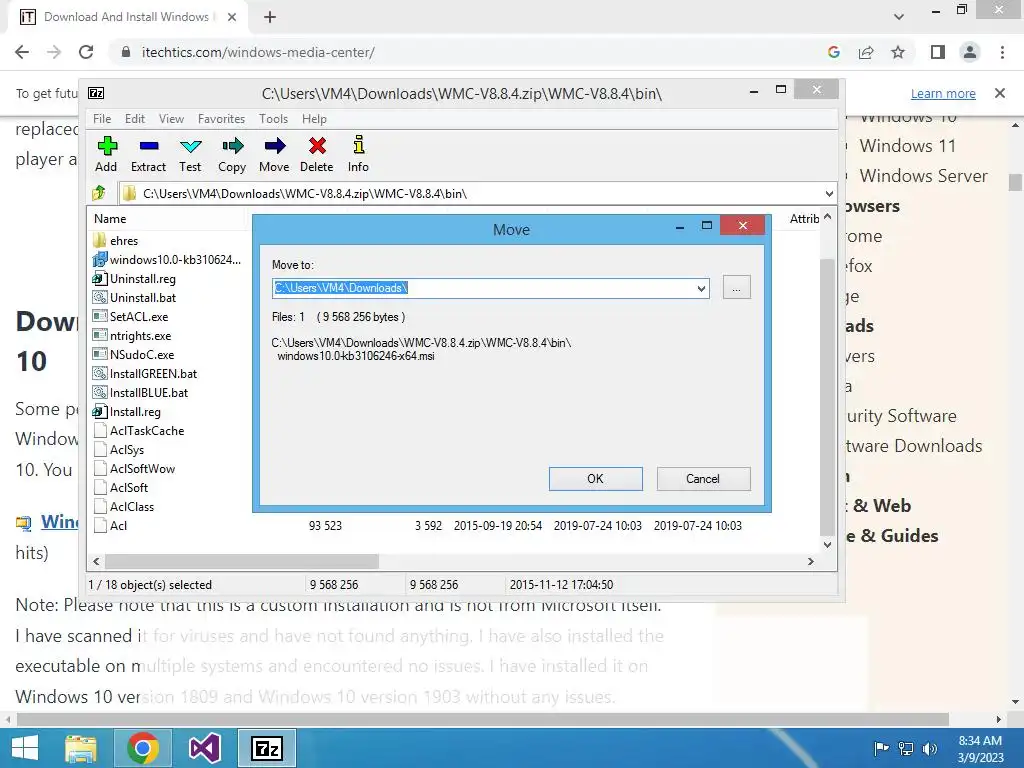Open the View menu in 7-Zip

[x=171, y=119]
